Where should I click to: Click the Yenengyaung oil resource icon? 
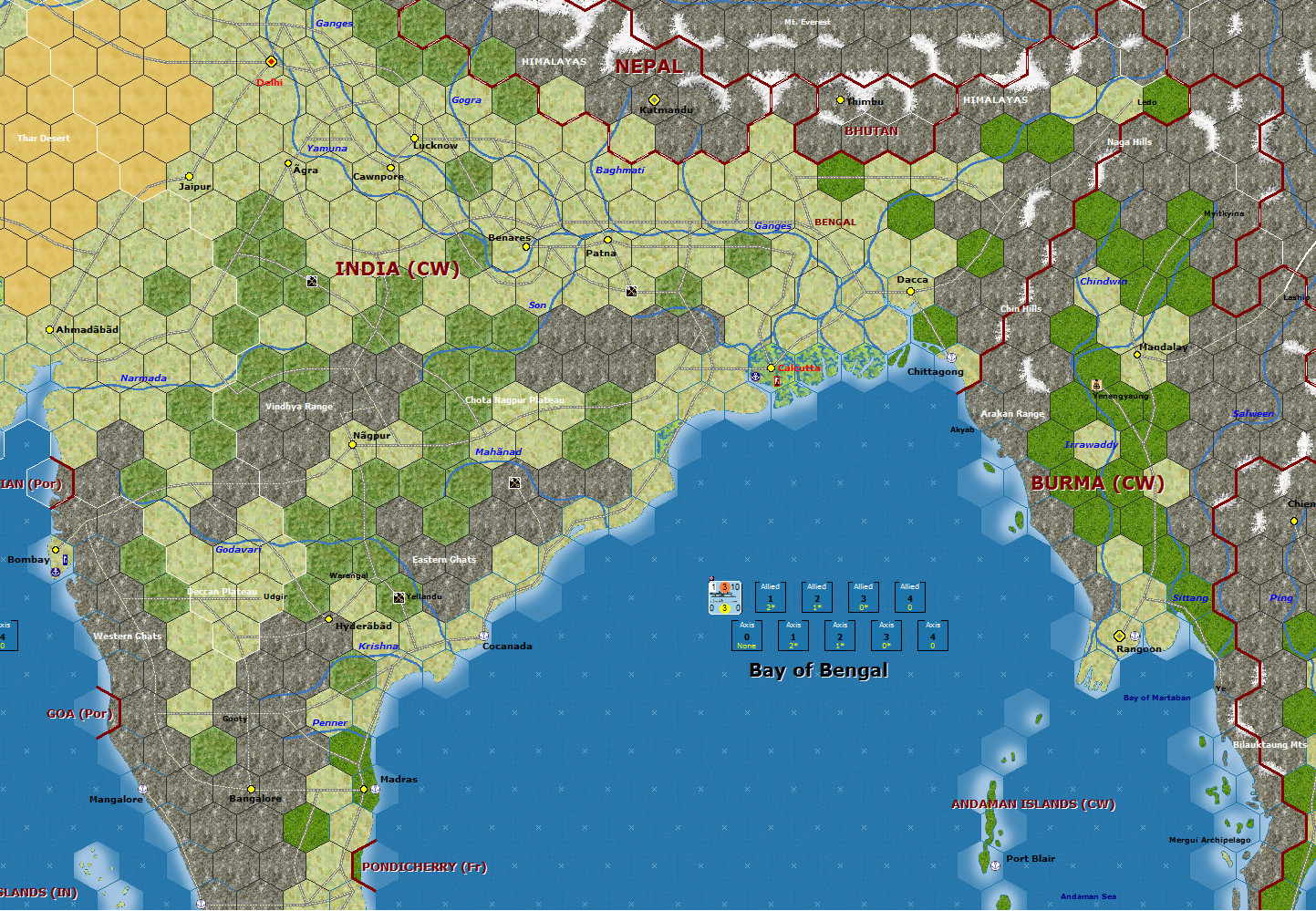coord(1097,385)
